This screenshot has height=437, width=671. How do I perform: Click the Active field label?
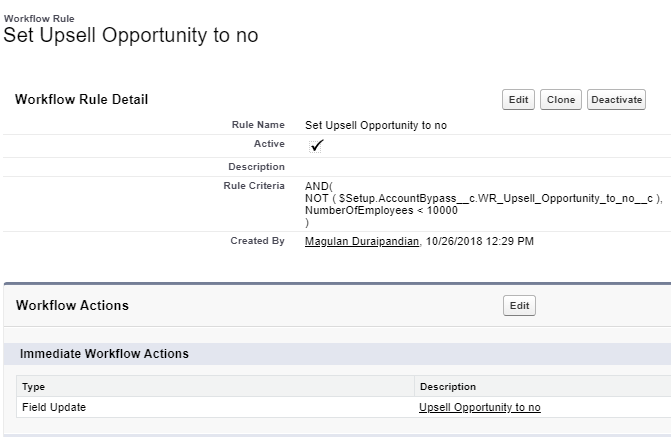[x=269, y=144]
